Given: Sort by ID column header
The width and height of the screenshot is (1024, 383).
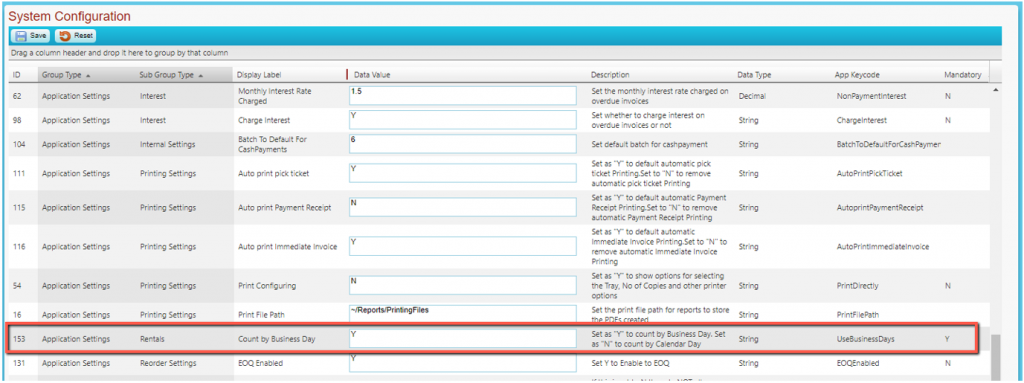Looking at the screenshot, I should (x=17, y=75).
